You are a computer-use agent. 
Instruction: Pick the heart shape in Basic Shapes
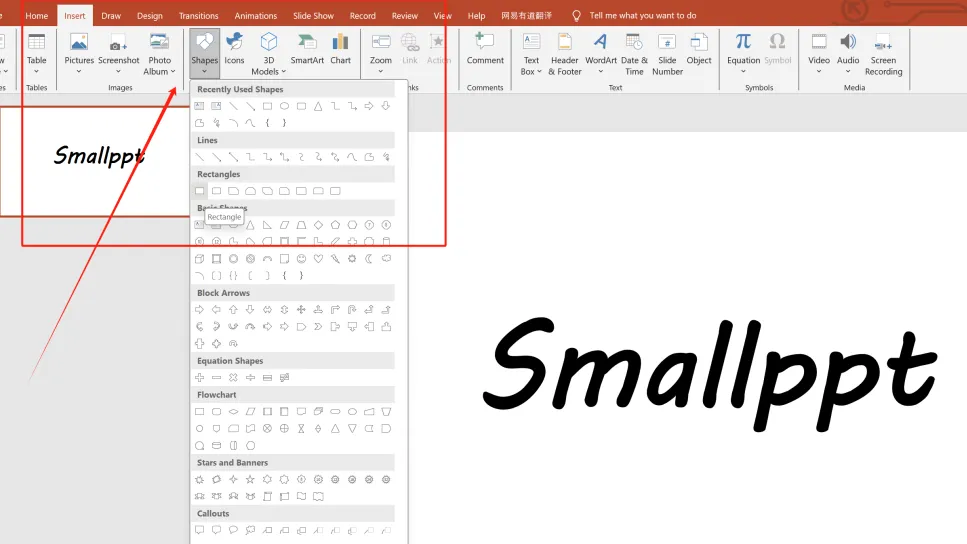318,258
